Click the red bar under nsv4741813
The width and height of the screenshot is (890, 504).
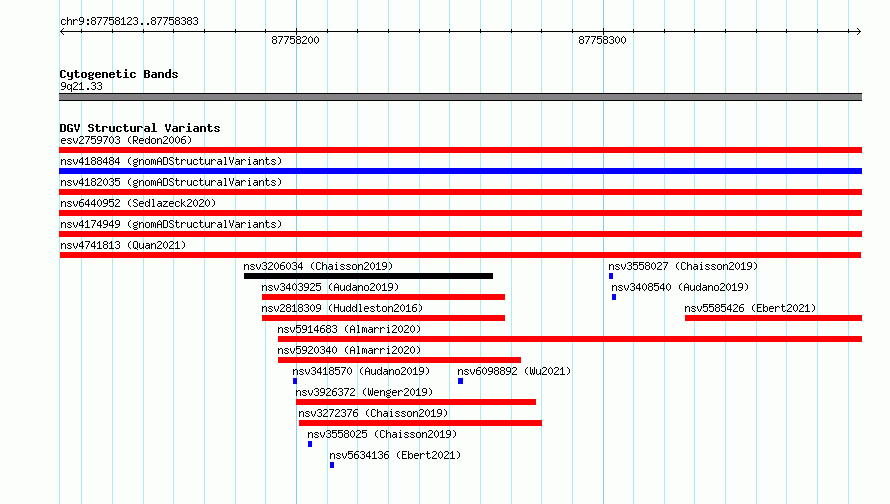pyautogui.click(x=460, y=255)
